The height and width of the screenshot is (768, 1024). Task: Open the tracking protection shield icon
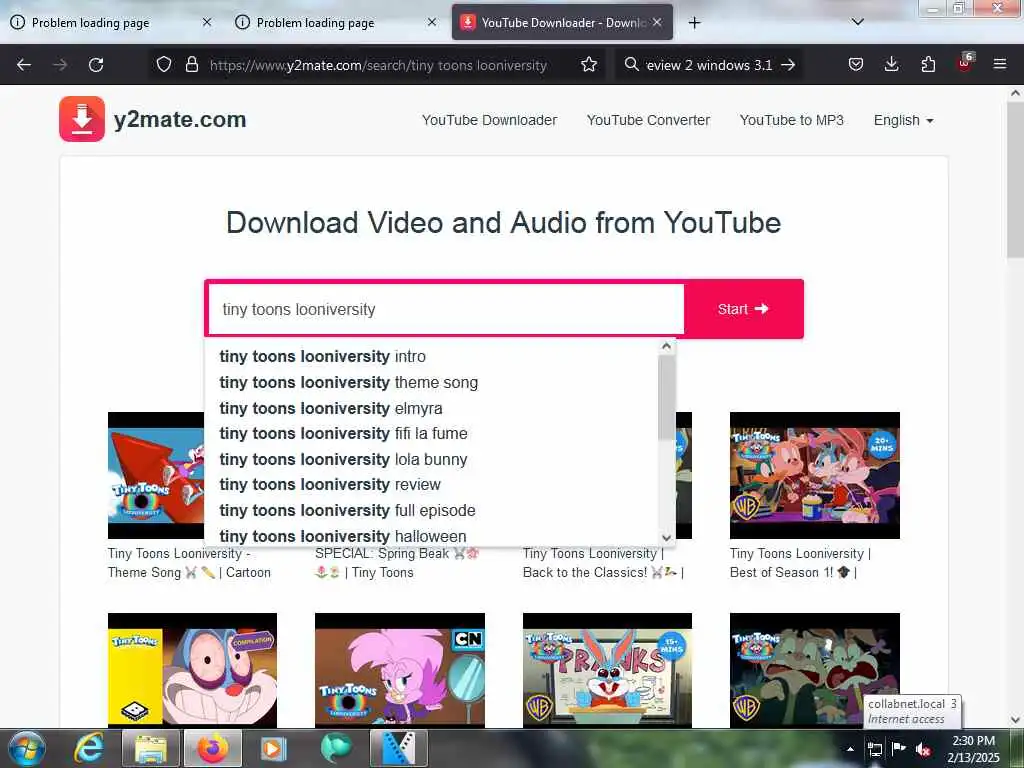coord(164,65)
